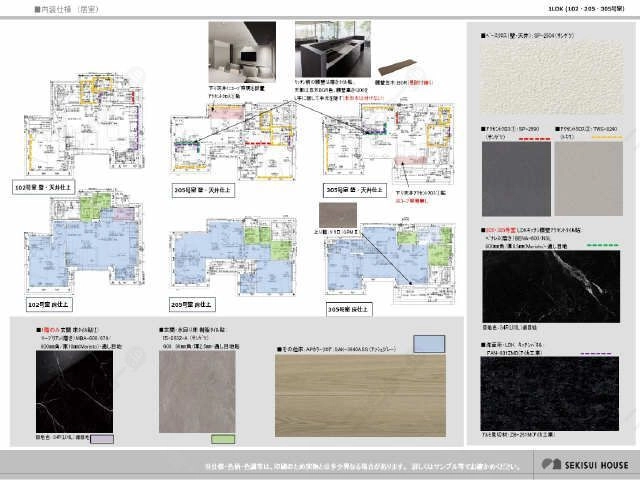Click the black marble entrance tile sample
Screen dimensions: 640x480
pos(75,392)
